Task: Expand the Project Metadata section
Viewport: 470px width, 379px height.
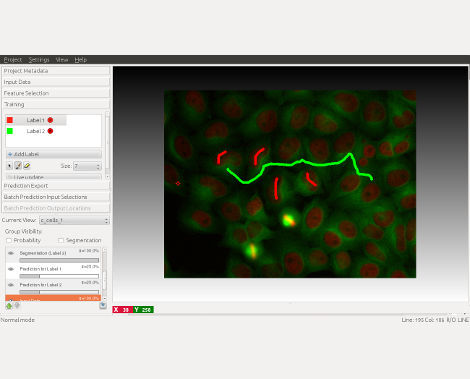Action: tap(56, 71)
